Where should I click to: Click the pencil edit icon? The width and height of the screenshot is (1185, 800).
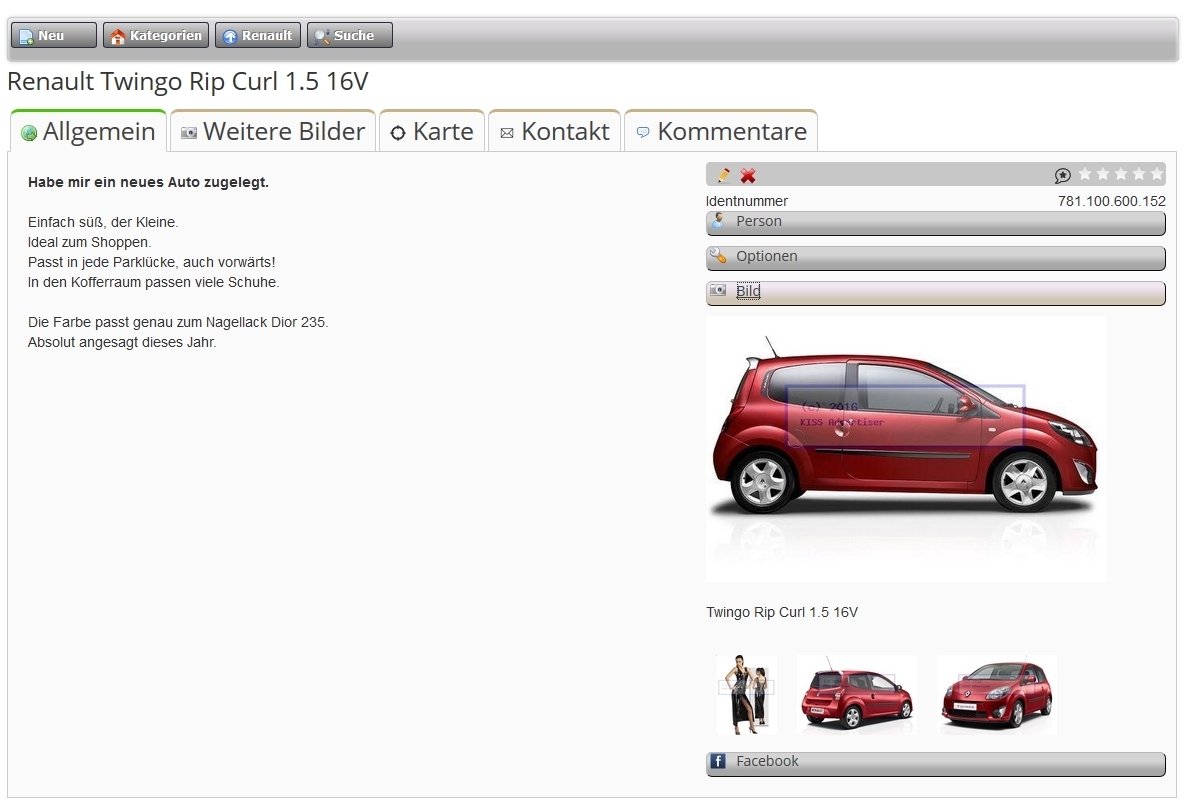pos(723,175)
